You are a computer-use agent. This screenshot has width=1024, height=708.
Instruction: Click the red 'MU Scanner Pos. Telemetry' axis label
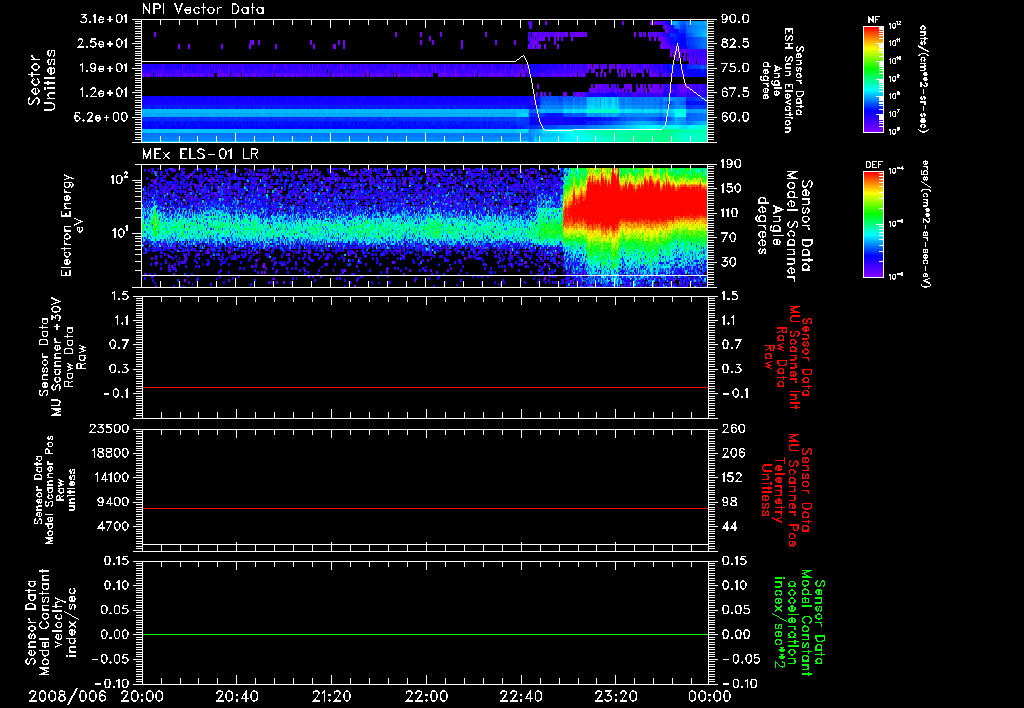click(789, 490)
